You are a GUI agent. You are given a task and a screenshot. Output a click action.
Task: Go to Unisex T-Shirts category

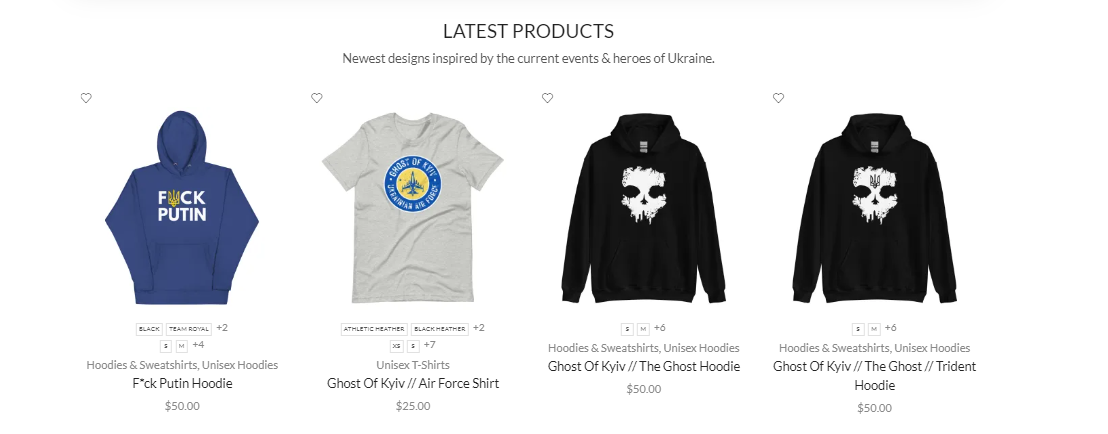tap(413, 365)
